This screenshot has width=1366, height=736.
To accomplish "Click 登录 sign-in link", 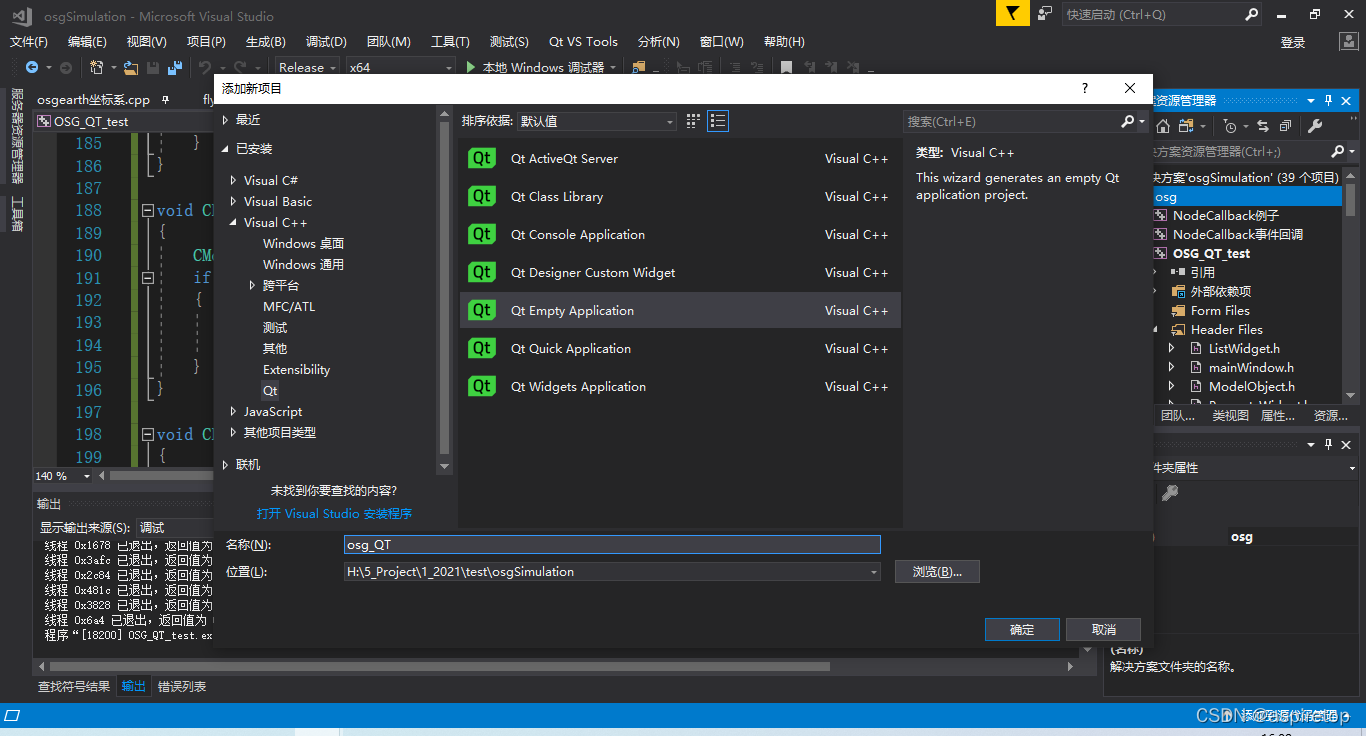I will click(1293, 42).
